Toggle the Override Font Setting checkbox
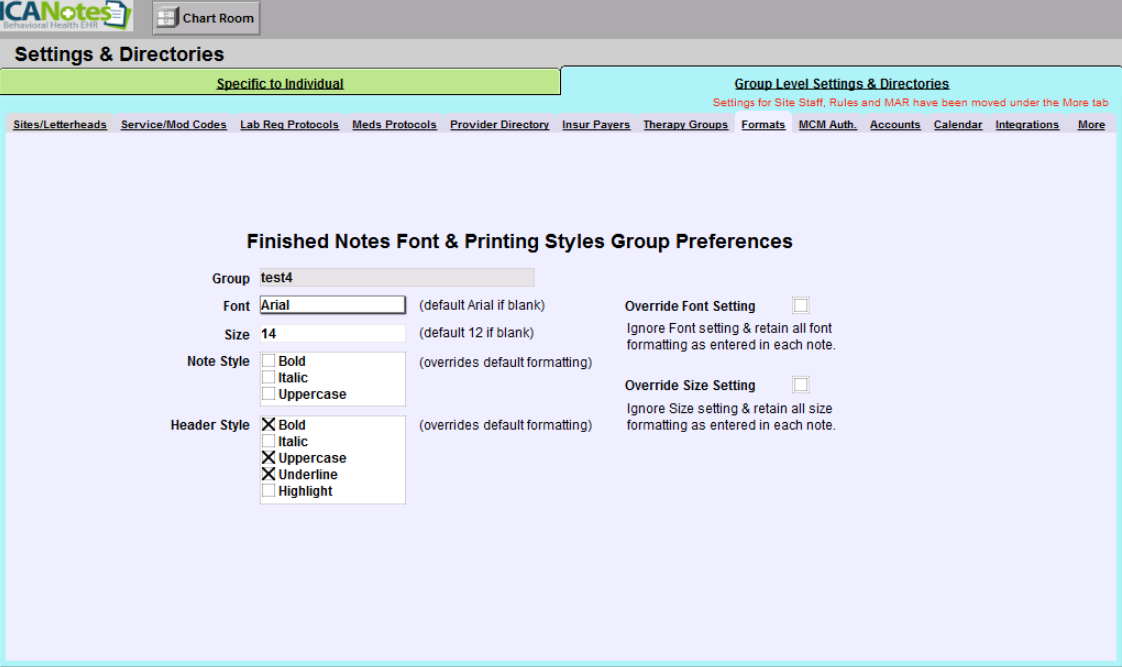 pos(800,306)
